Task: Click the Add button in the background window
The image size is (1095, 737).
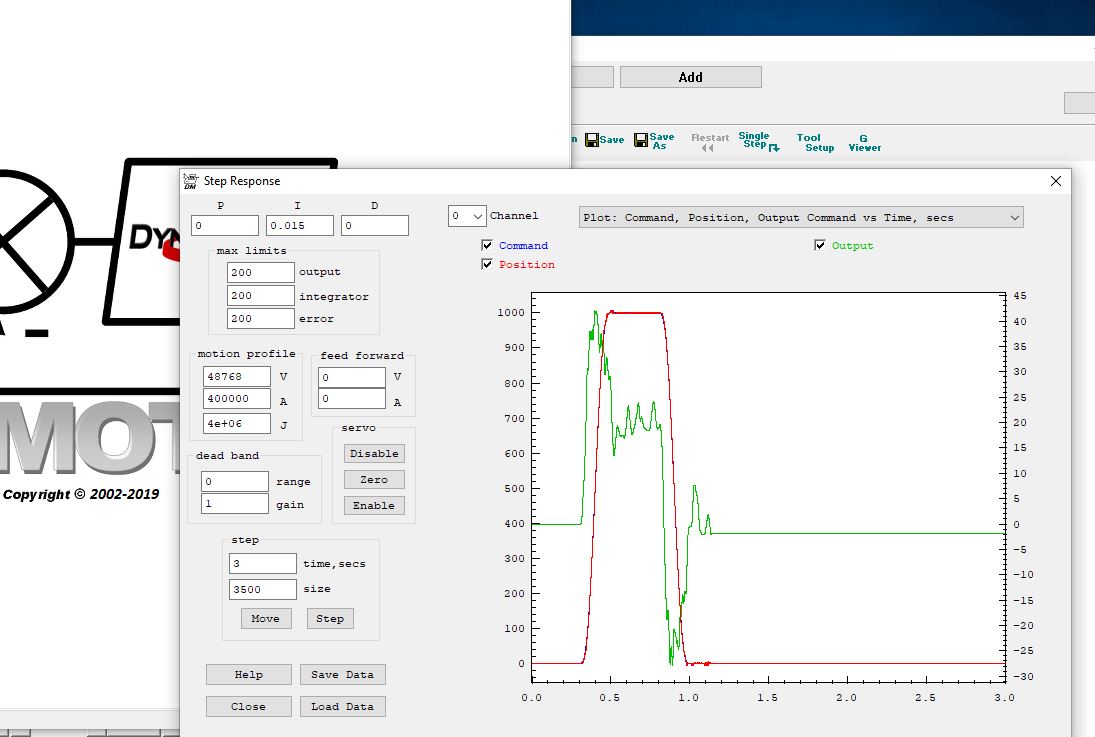Action: (x=691, y=77)
